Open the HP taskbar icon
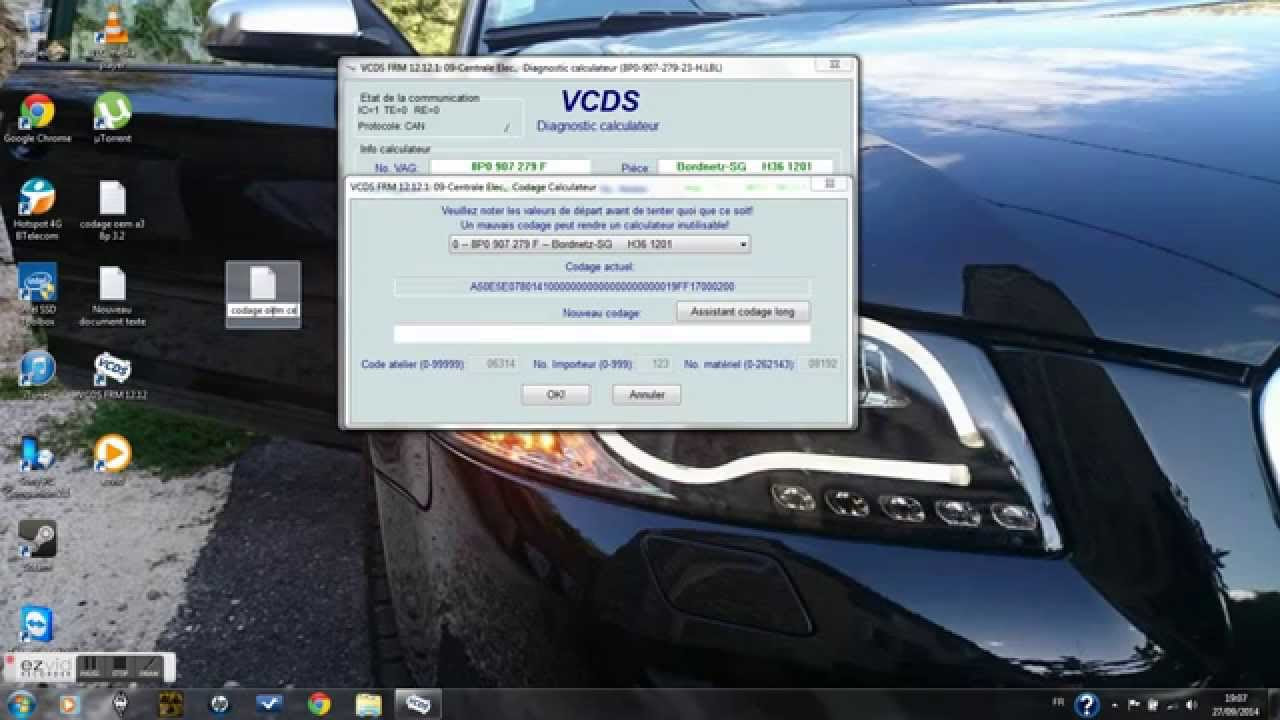The image size is (1280, 720). pos(220,704)
